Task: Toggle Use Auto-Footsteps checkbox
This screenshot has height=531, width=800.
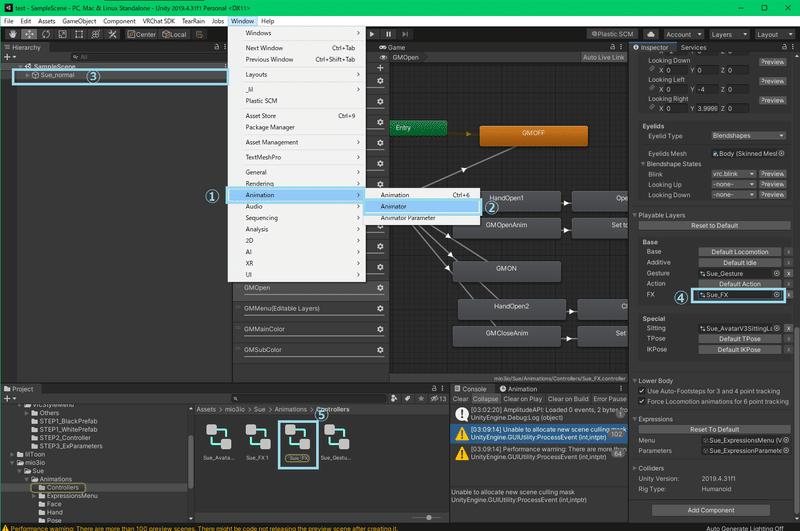Action: pos(642,391)
